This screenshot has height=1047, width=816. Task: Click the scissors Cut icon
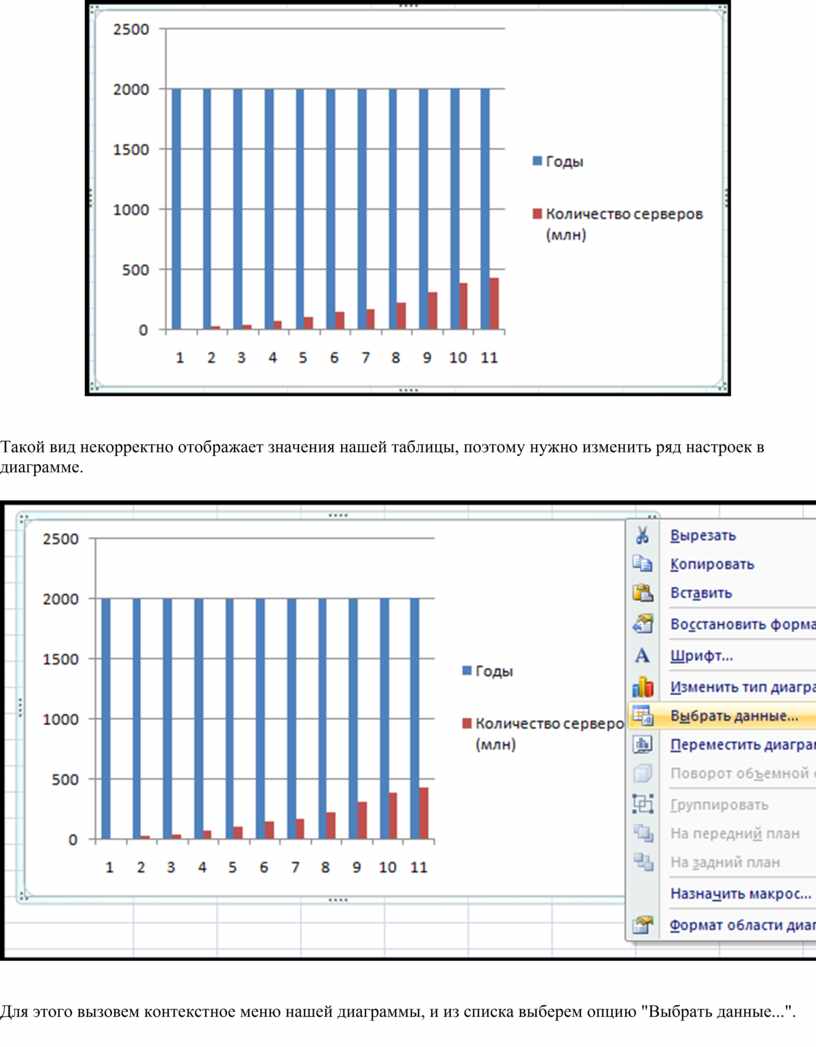pyautogui.click(x=642, y=535)
